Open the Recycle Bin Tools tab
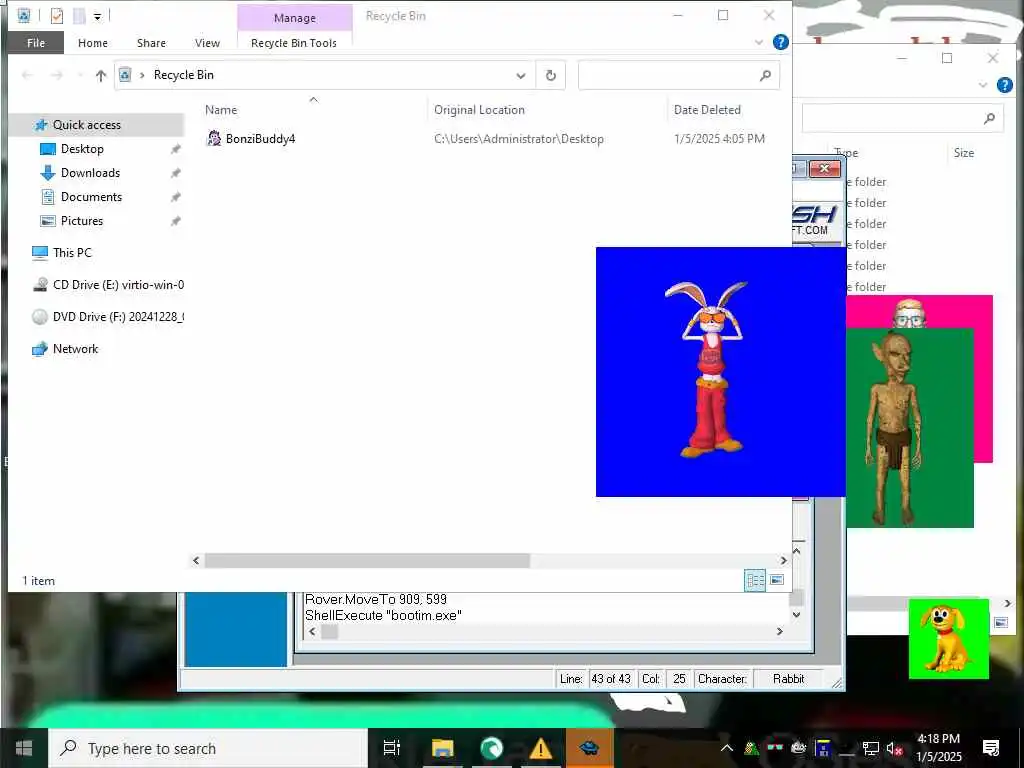The width and height of the screenshot is (1024, 768). [x=294, y=43]
